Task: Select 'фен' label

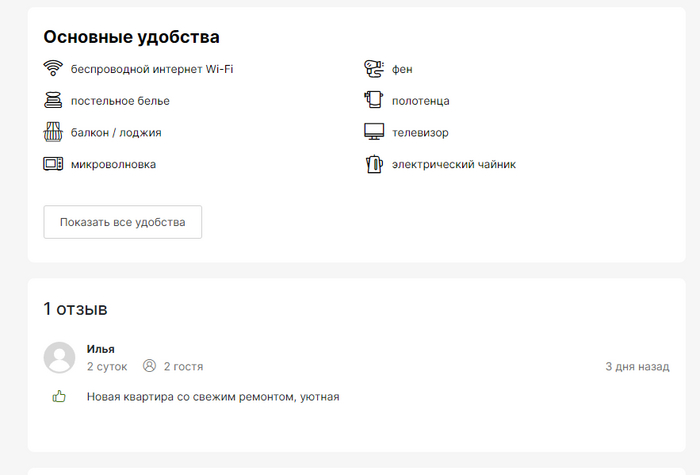Action: click(x=402, y=69)
